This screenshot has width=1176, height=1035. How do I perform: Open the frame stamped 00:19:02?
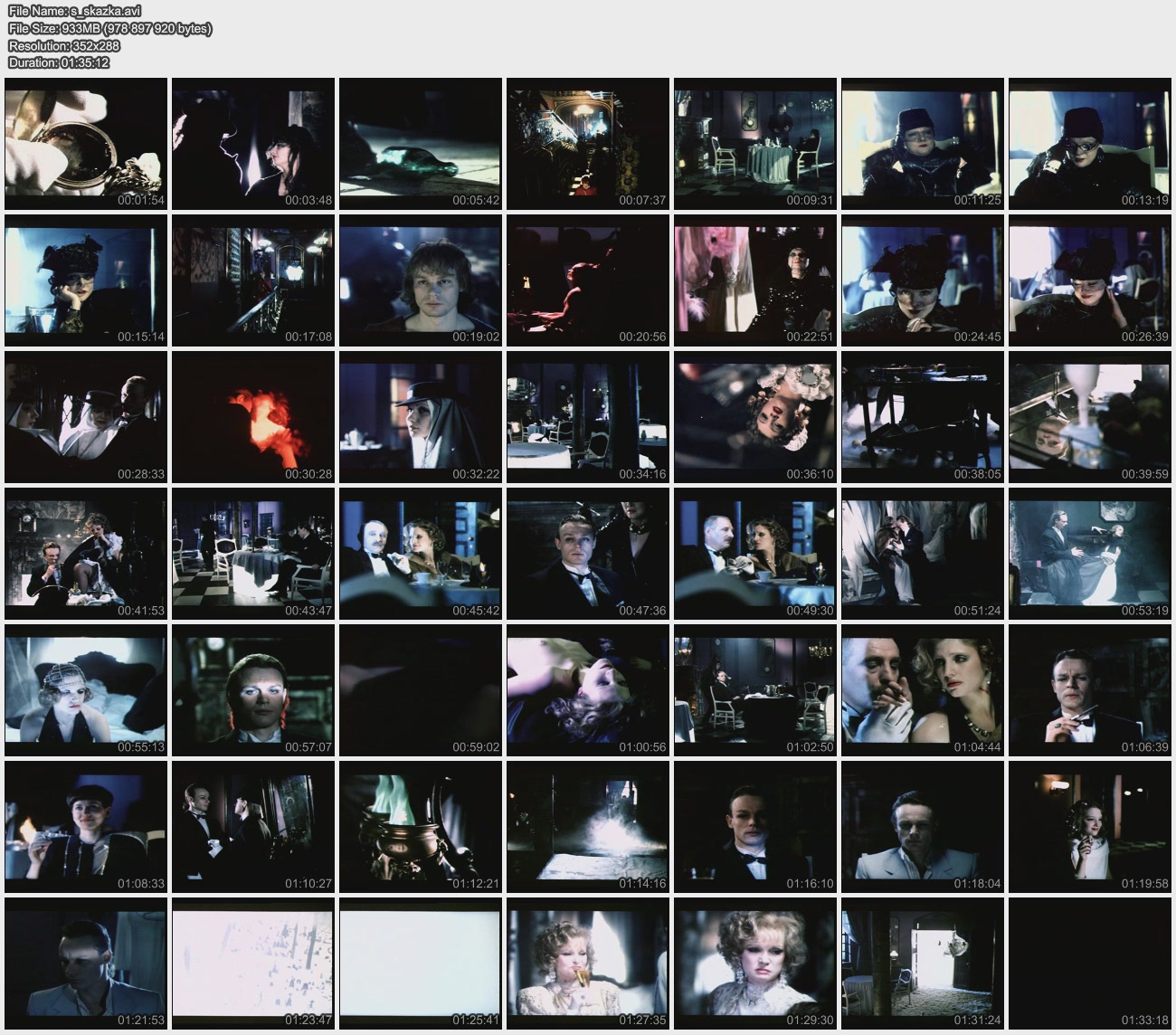[421, 280]
